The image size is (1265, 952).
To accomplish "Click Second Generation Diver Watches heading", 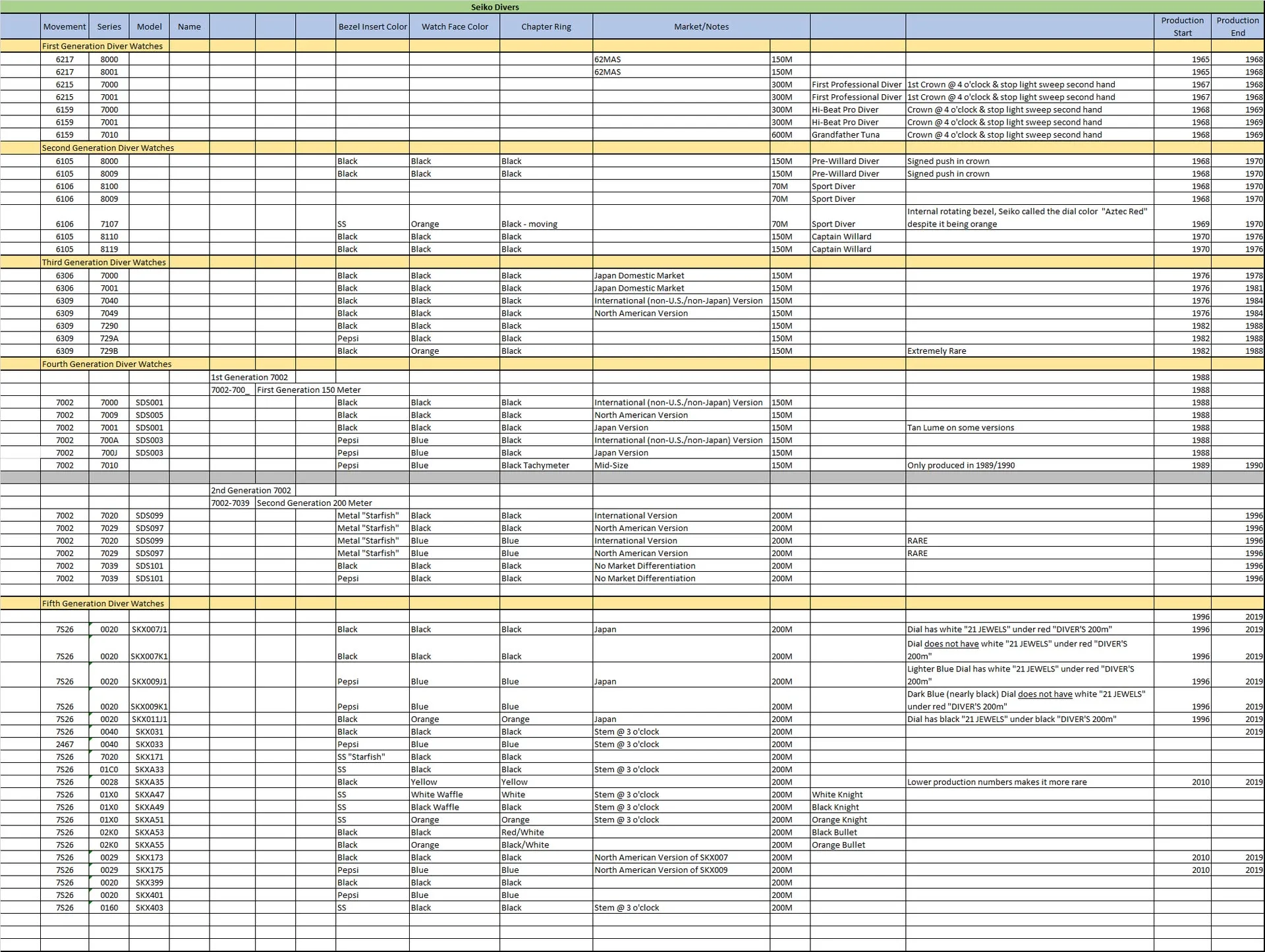I will pos(108,148).
